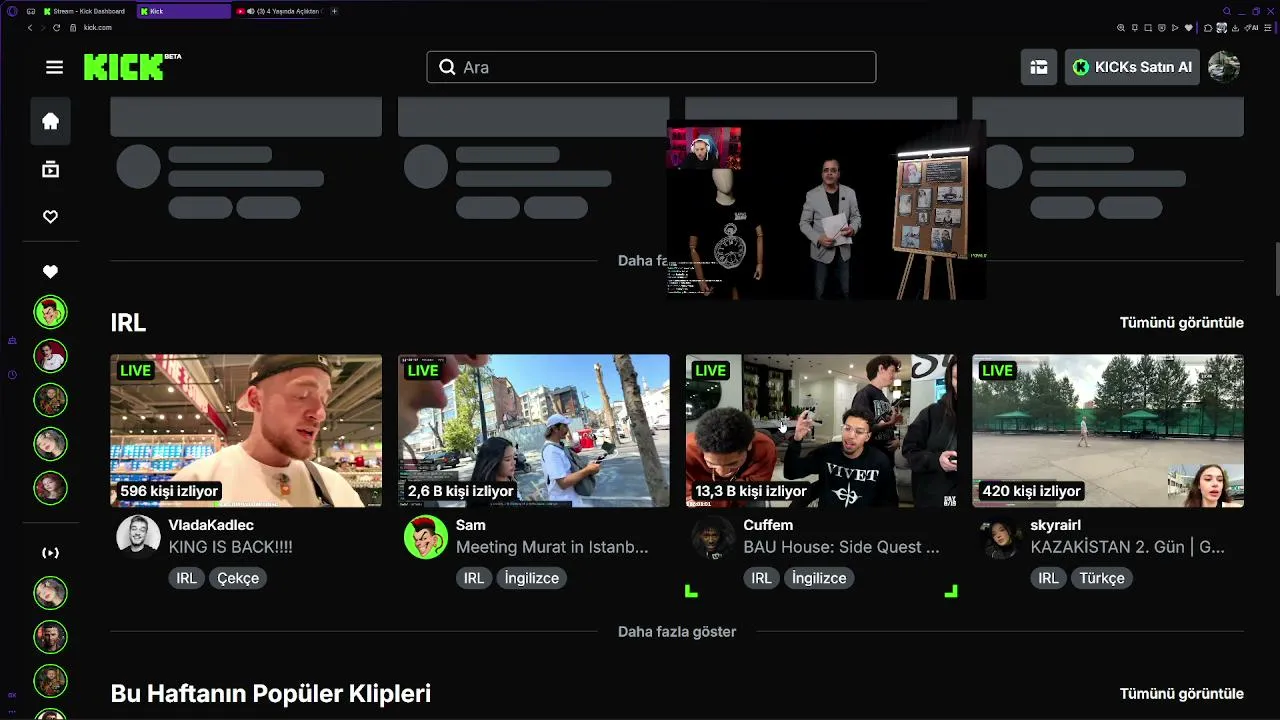Open Cuffem BAU House stream thumbnail
The width and height of the screenshot is (1280, 720).
[821, 430]
